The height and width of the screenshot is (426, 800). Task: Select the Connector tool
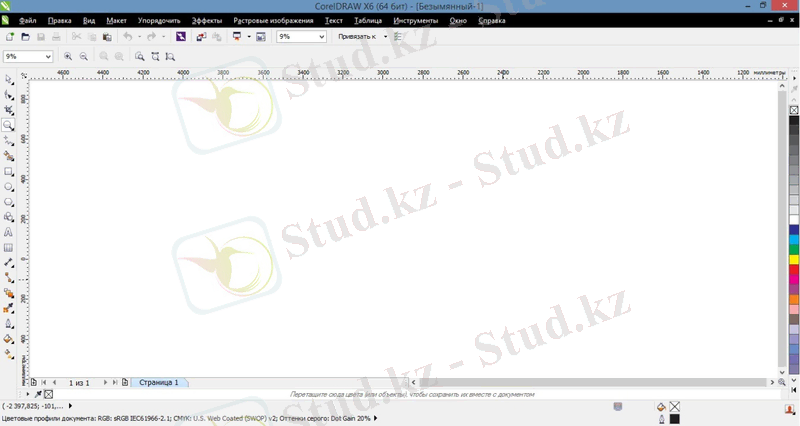point(8,278)
